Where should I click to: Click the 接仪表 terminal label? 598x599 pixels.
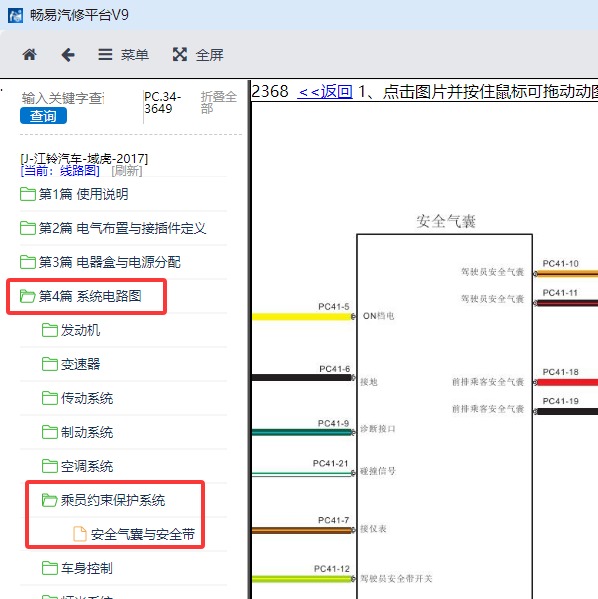point(373,529)
